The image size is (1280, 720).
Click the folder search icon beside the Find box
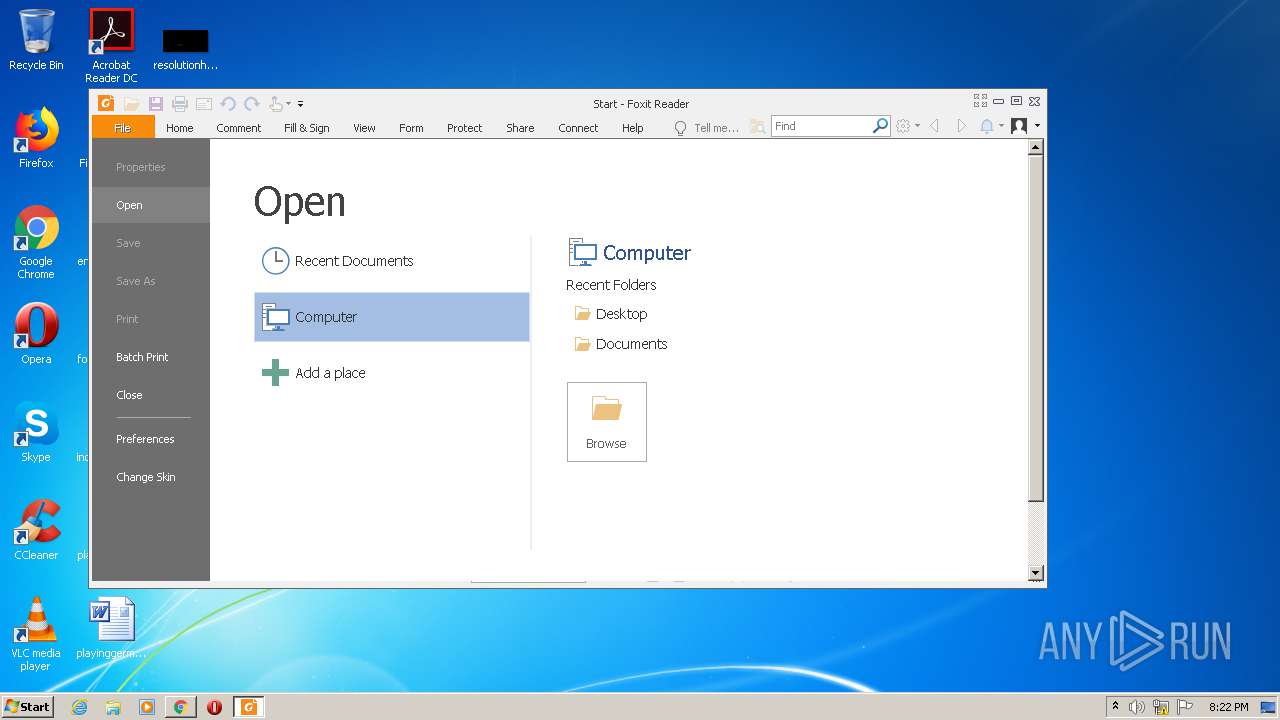click(758, 127)
